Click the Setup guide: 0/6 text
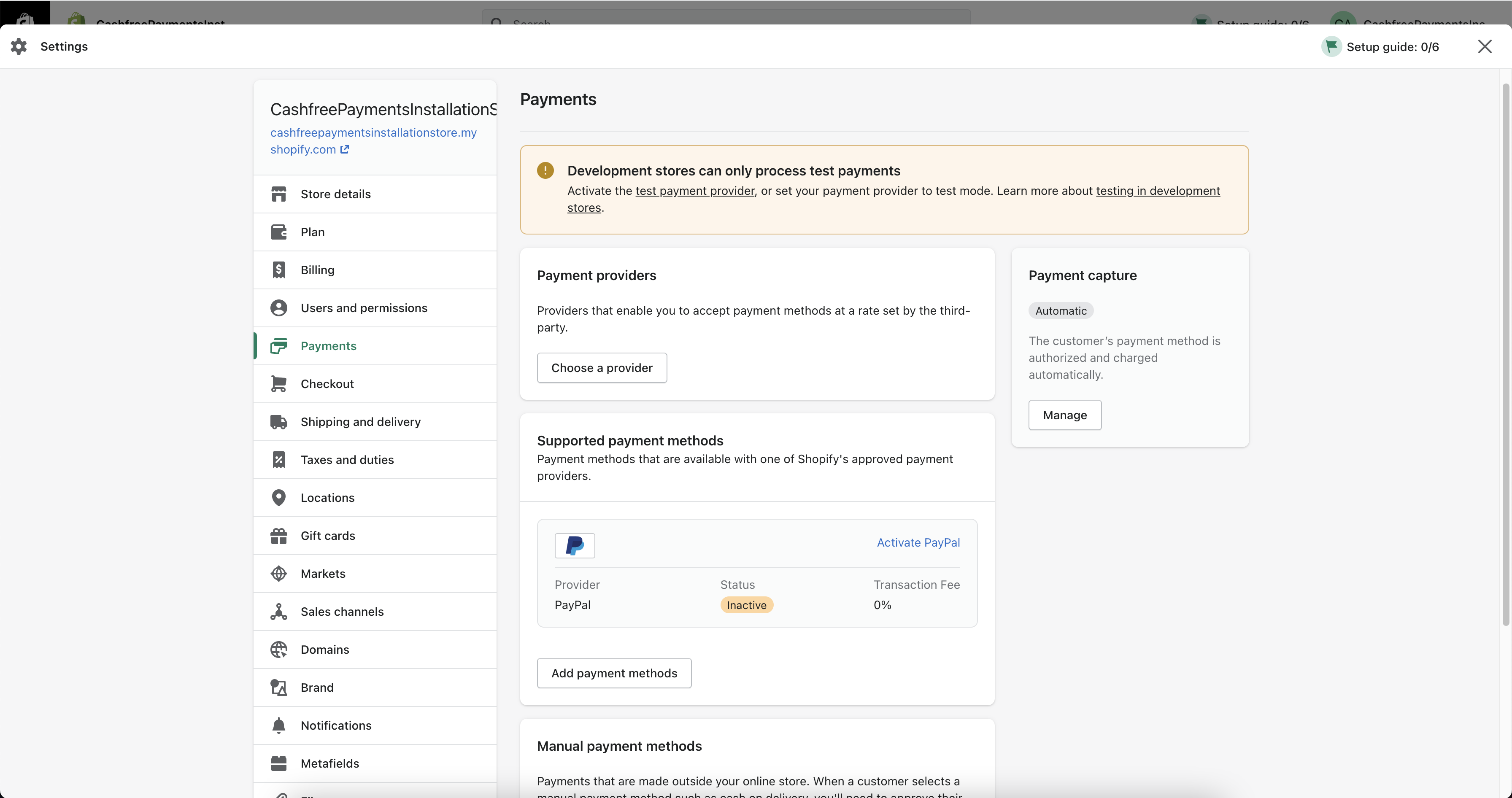Image resolution: width=1512 pixels, height=798 pixels. [1392, 47]
